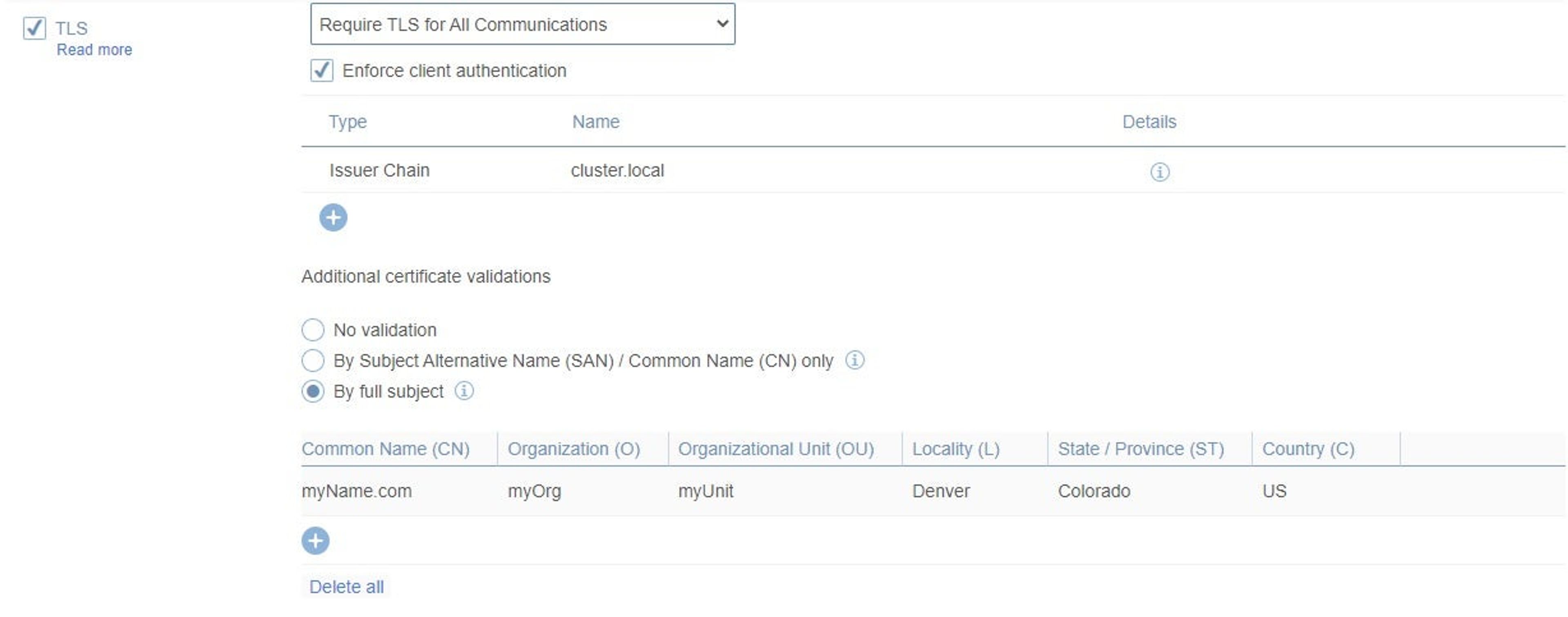Uncheck the TLS checkbox
This screenshot has height=617, width=1568.
coord(34,28)
